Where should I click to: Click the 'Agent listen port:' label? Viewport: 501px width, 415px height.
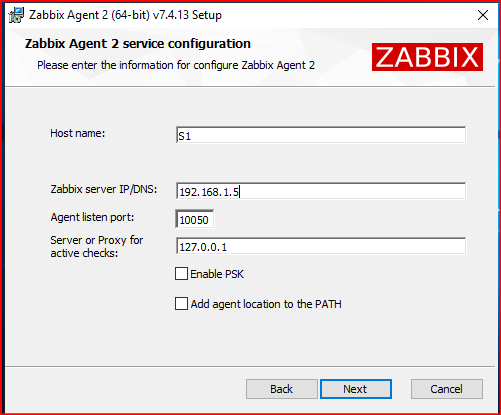click(x=92, y=217)
